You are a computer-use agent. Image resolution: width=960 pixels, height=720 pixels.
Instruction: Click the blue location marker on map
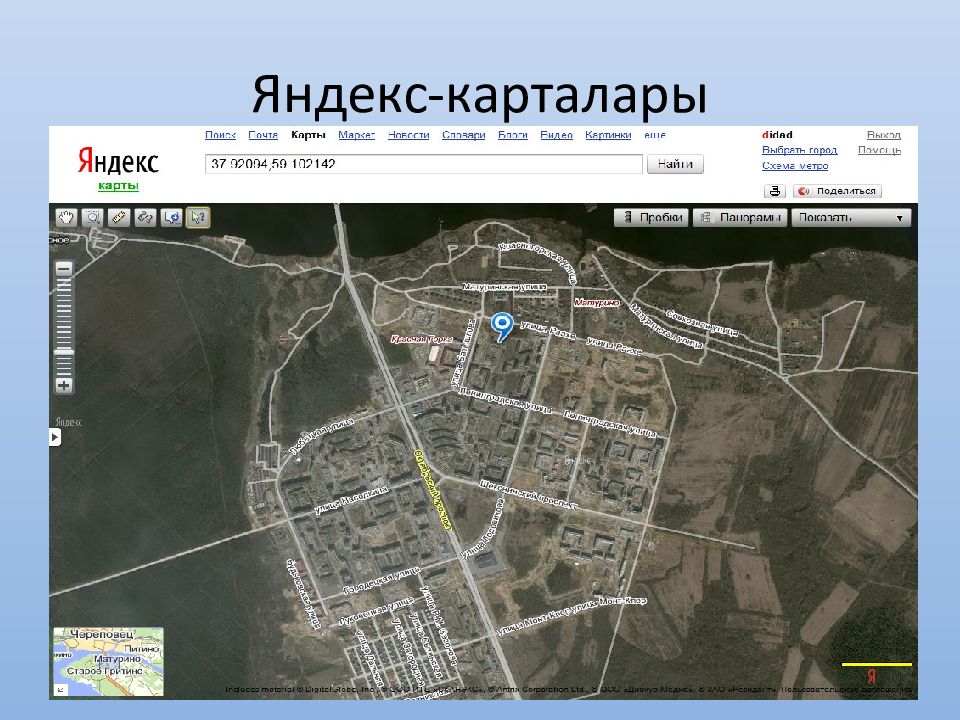(x=502, y=326)
